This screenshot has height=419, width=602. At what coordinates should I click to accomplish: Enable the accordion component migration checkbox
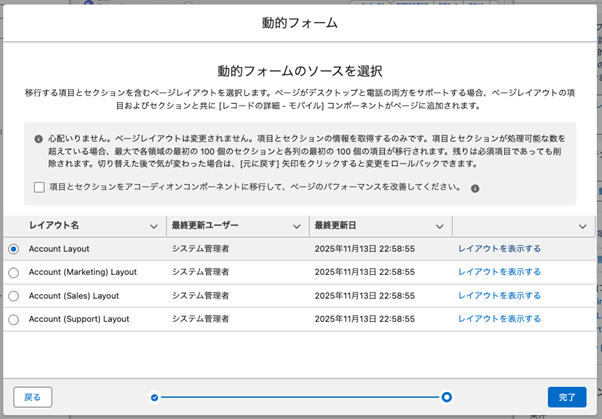point(39,187)
